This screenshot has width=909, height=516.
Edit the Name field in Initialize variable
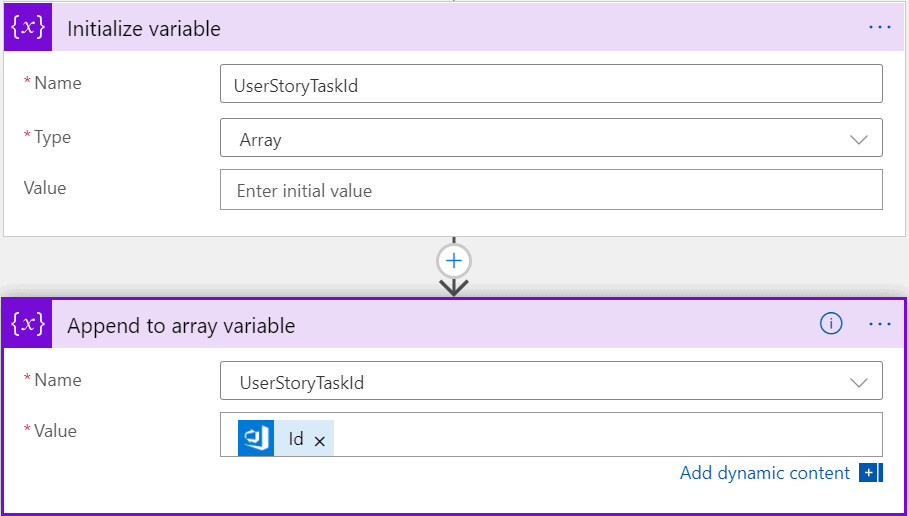[551, 84]
